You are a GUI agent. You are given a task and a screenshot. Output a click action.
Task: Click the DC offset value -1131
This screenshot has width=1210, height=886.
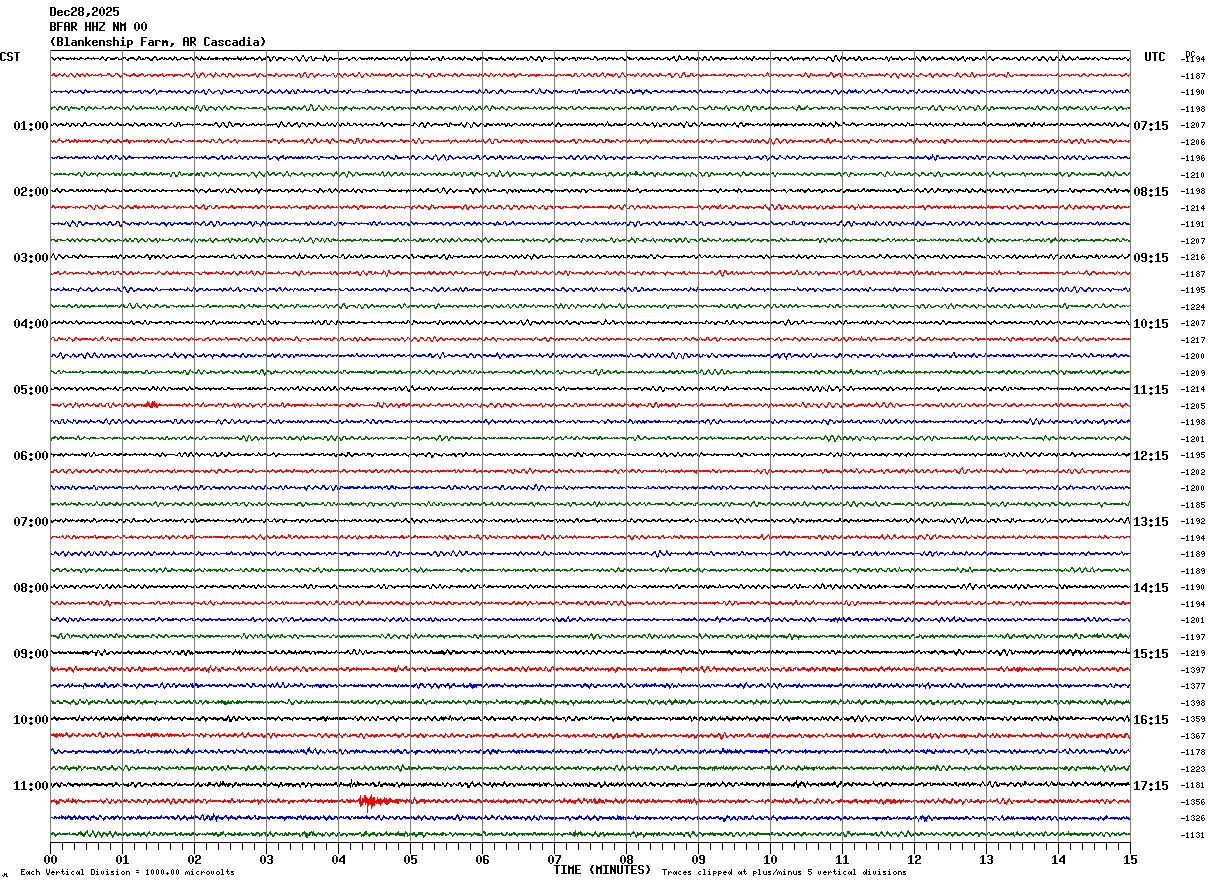(x=1193, y=835)
